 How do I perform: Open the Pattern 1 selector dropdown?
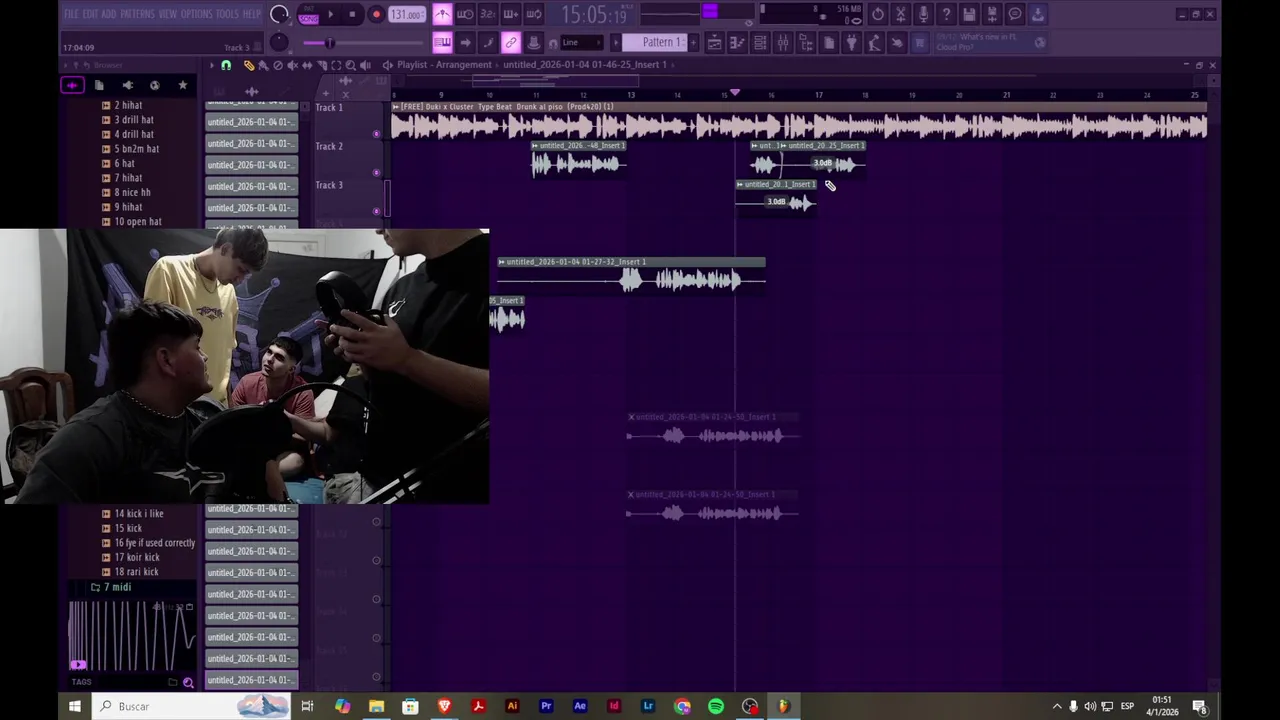(x=655, y=42)
